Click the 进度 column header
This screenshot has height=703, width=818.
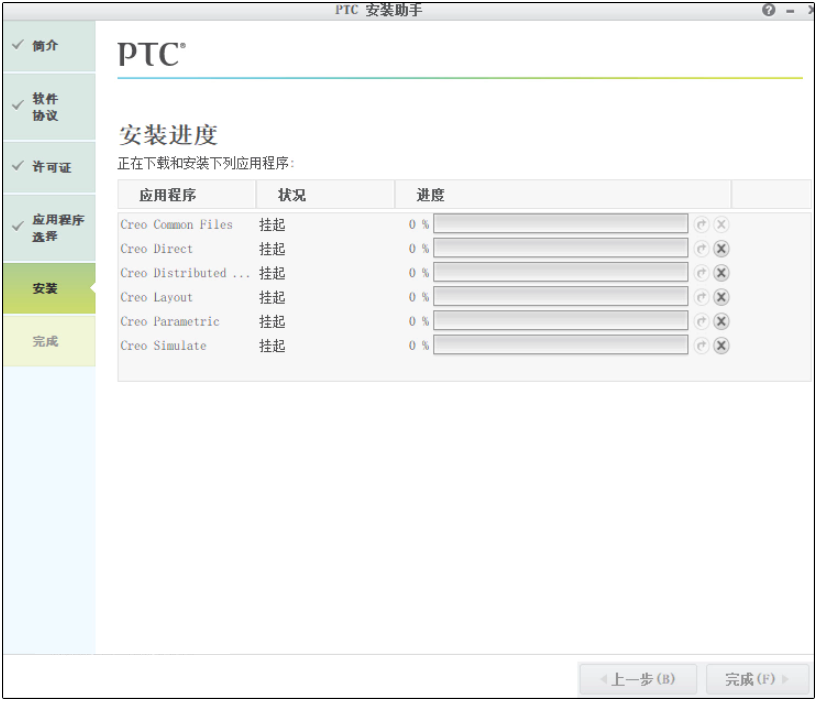point(562,195)
